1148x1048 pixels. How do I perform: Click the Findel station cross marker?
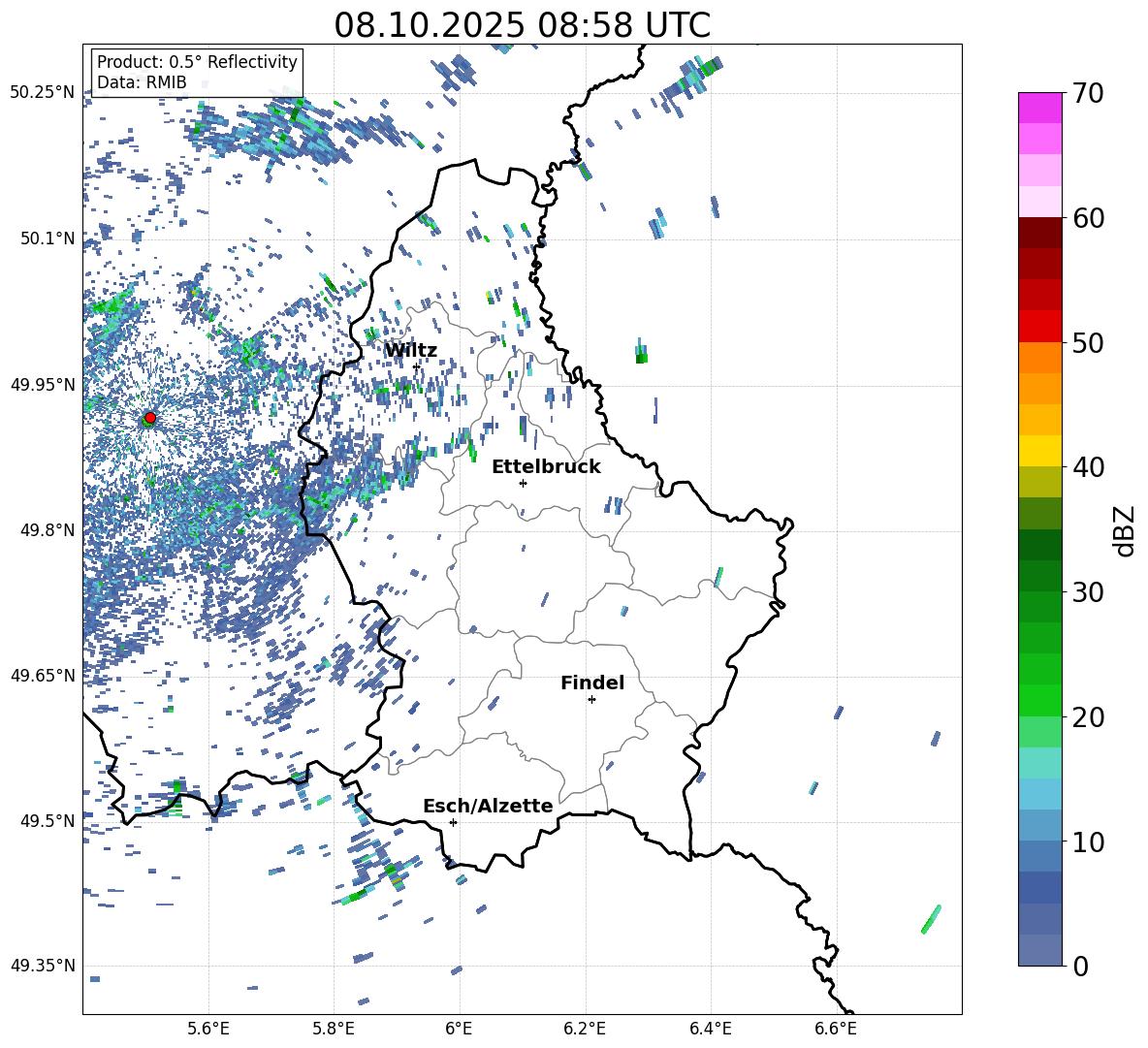(591, 700)
